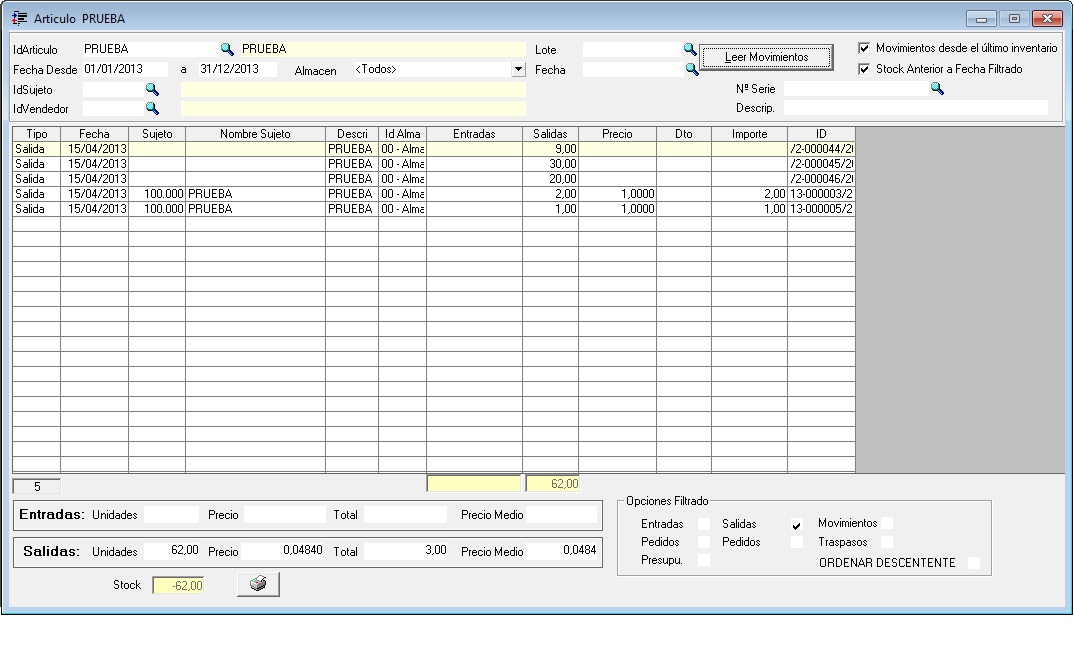The image size is (1074, 648).
Task: Click the Lote input field
Action: click(632, 49)
